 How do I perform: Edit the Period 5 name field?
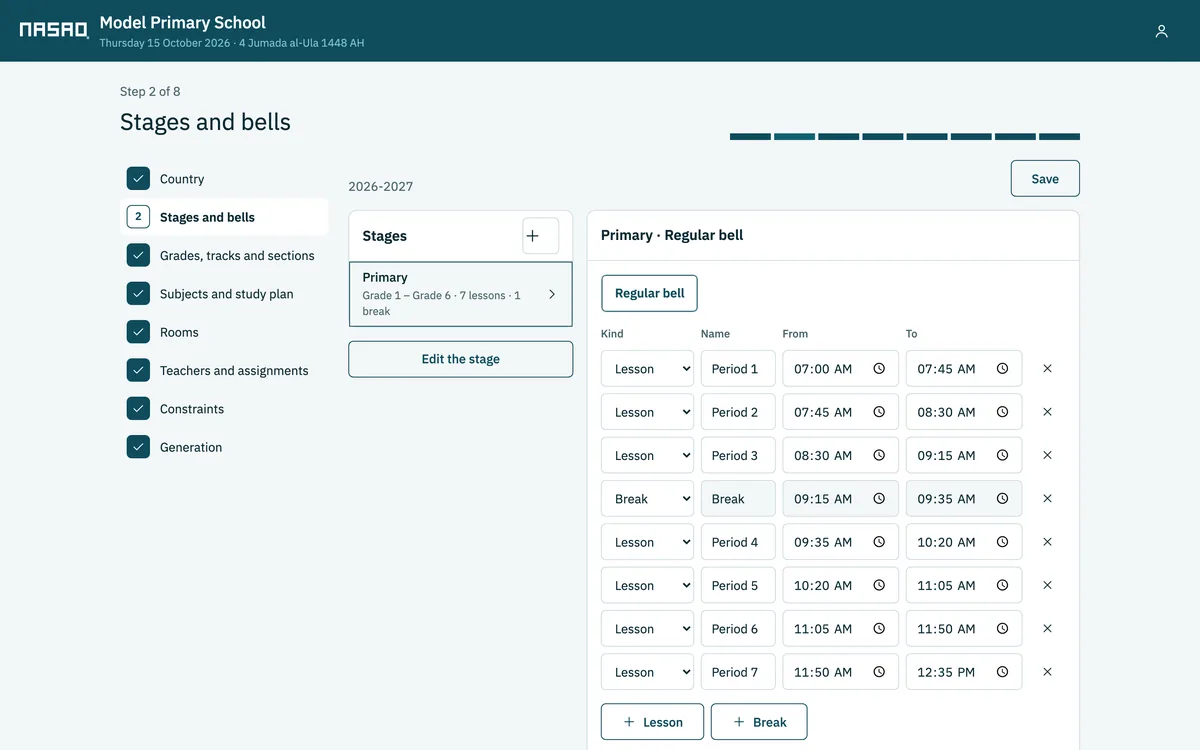[x=738, y=586]
